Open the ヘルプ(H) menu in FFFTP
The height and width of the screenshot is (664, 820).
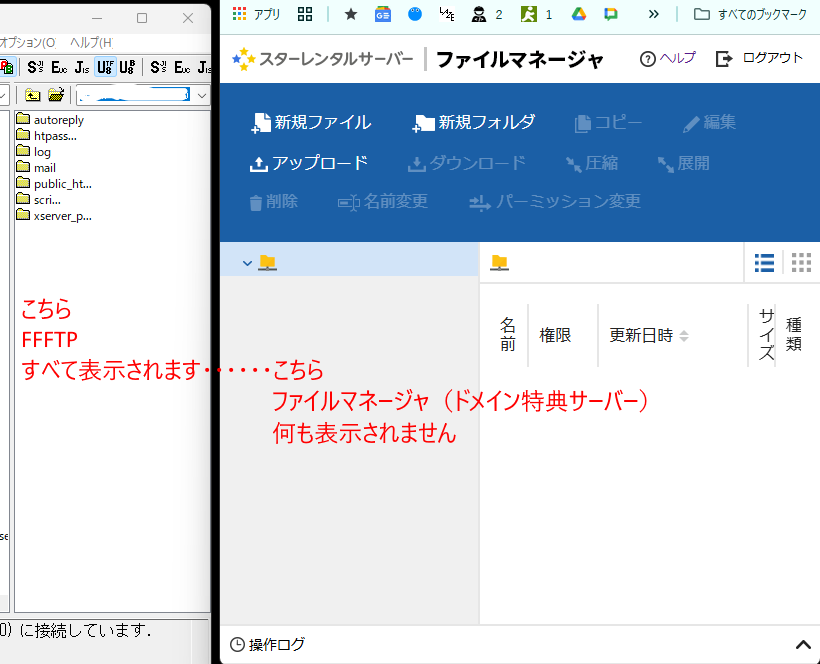[91, 43]
